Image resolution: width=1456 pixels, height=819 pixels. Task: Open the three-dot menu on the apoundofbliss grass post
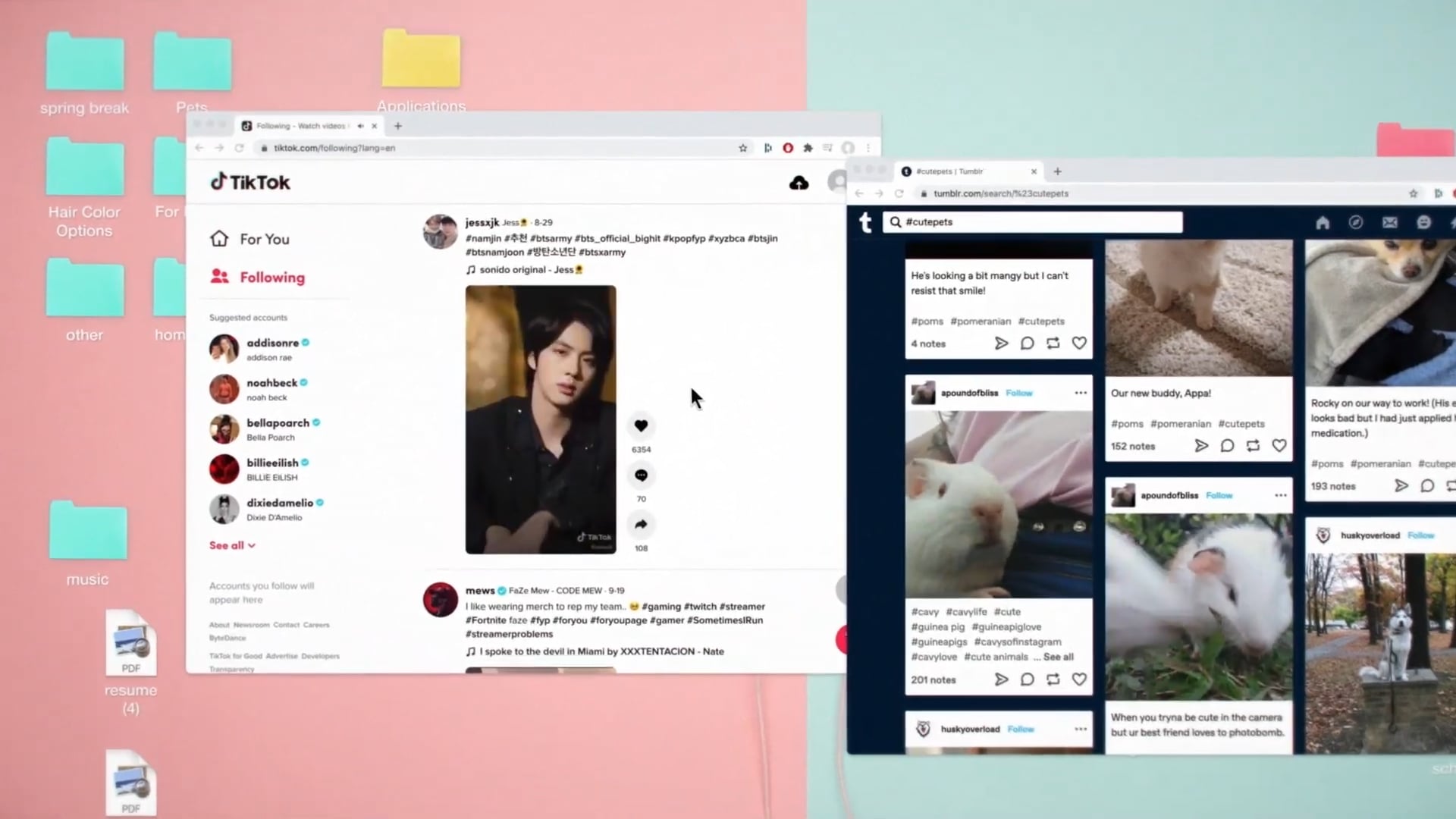(x=1281, y=495)
